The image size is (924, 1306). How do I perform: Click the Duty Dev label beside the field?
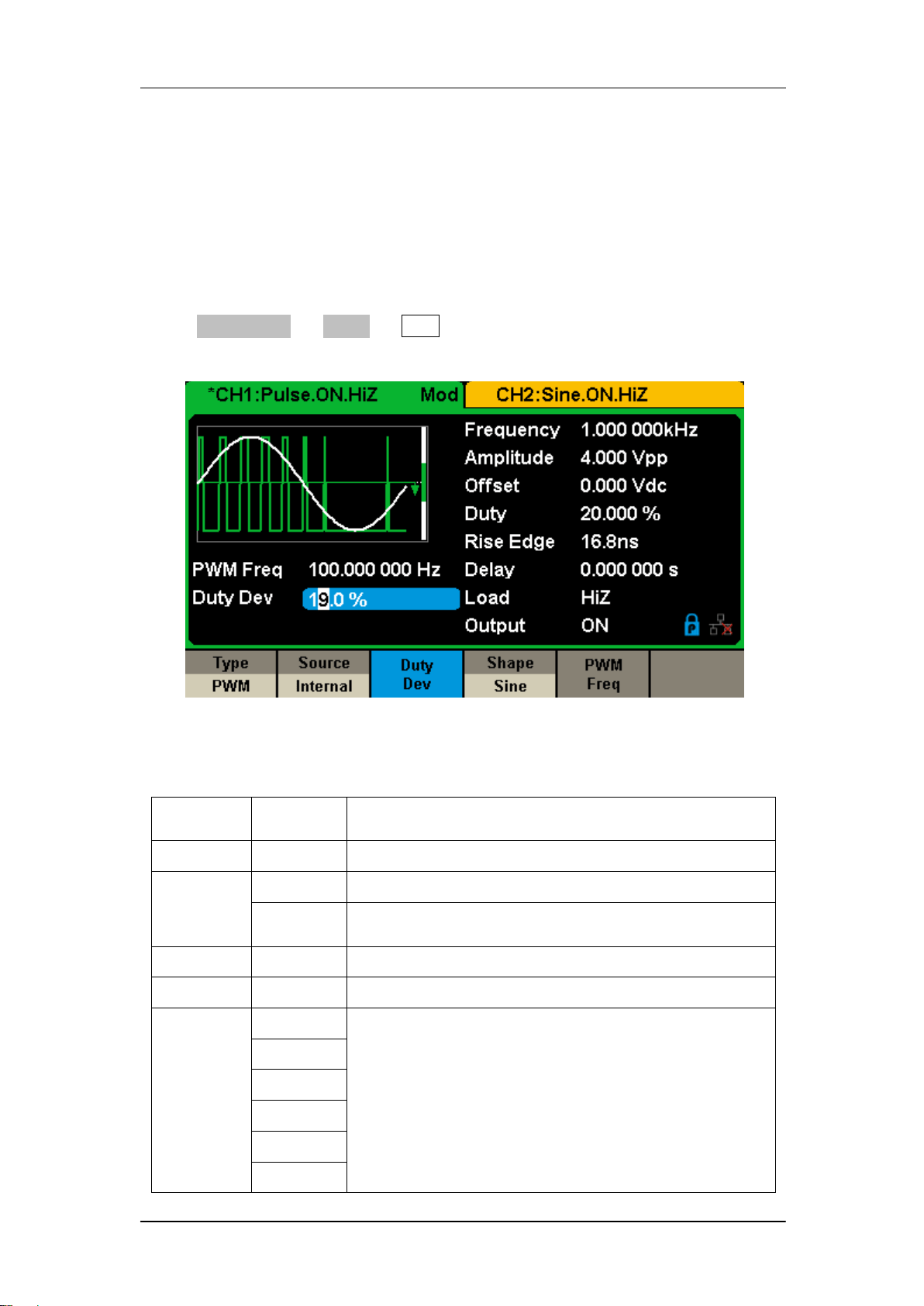233,598
